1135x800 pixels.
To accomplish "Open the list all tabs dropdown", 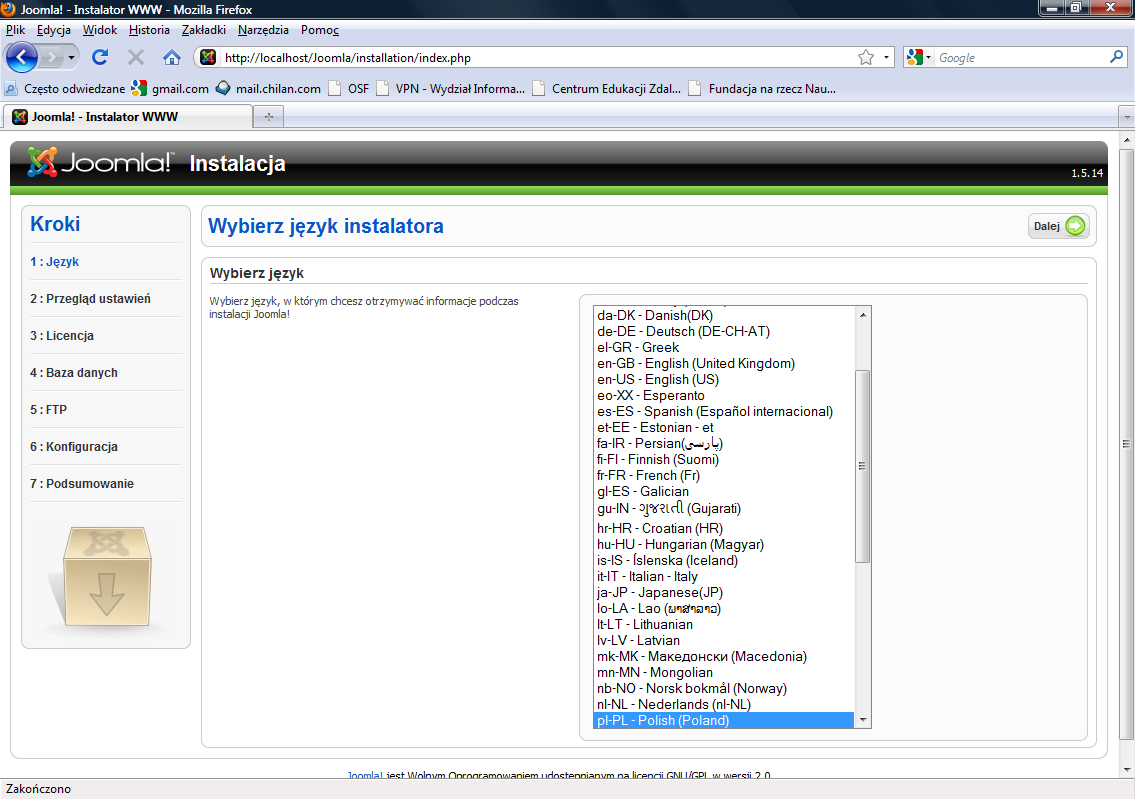I will point(1126,117).
